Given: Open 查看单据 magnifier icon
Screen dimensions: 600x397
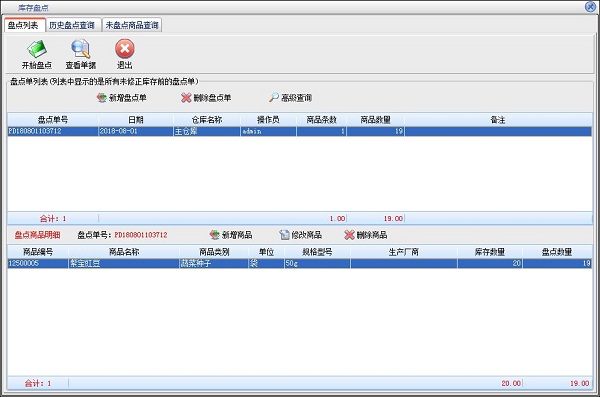Looking at the screenshot, I should [x=80, y=49].
